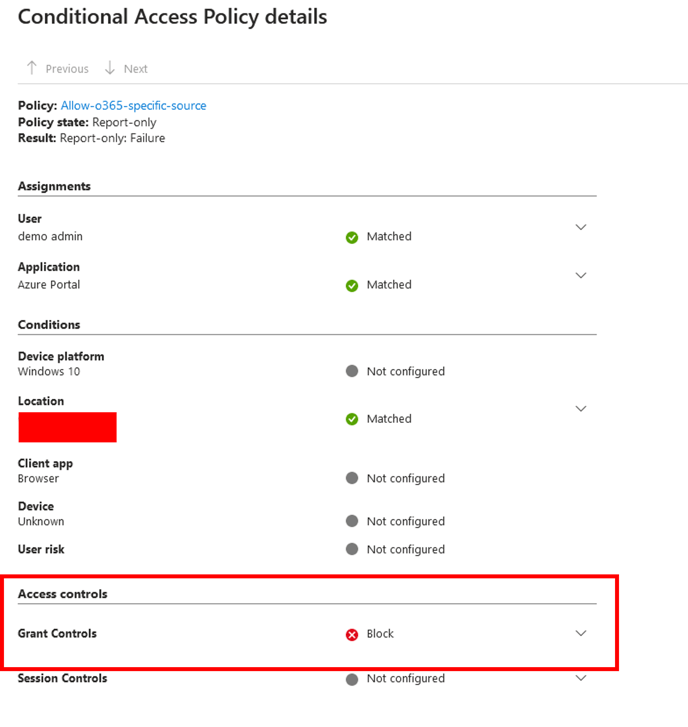
Task: Click the green Matched icon for Application
Action: [352, 285]
